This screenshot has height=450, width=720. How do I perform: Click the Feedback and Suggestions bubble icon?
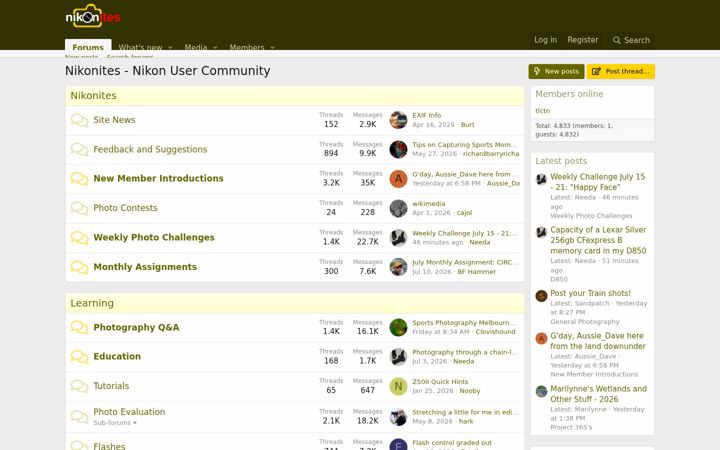[79, 150]
